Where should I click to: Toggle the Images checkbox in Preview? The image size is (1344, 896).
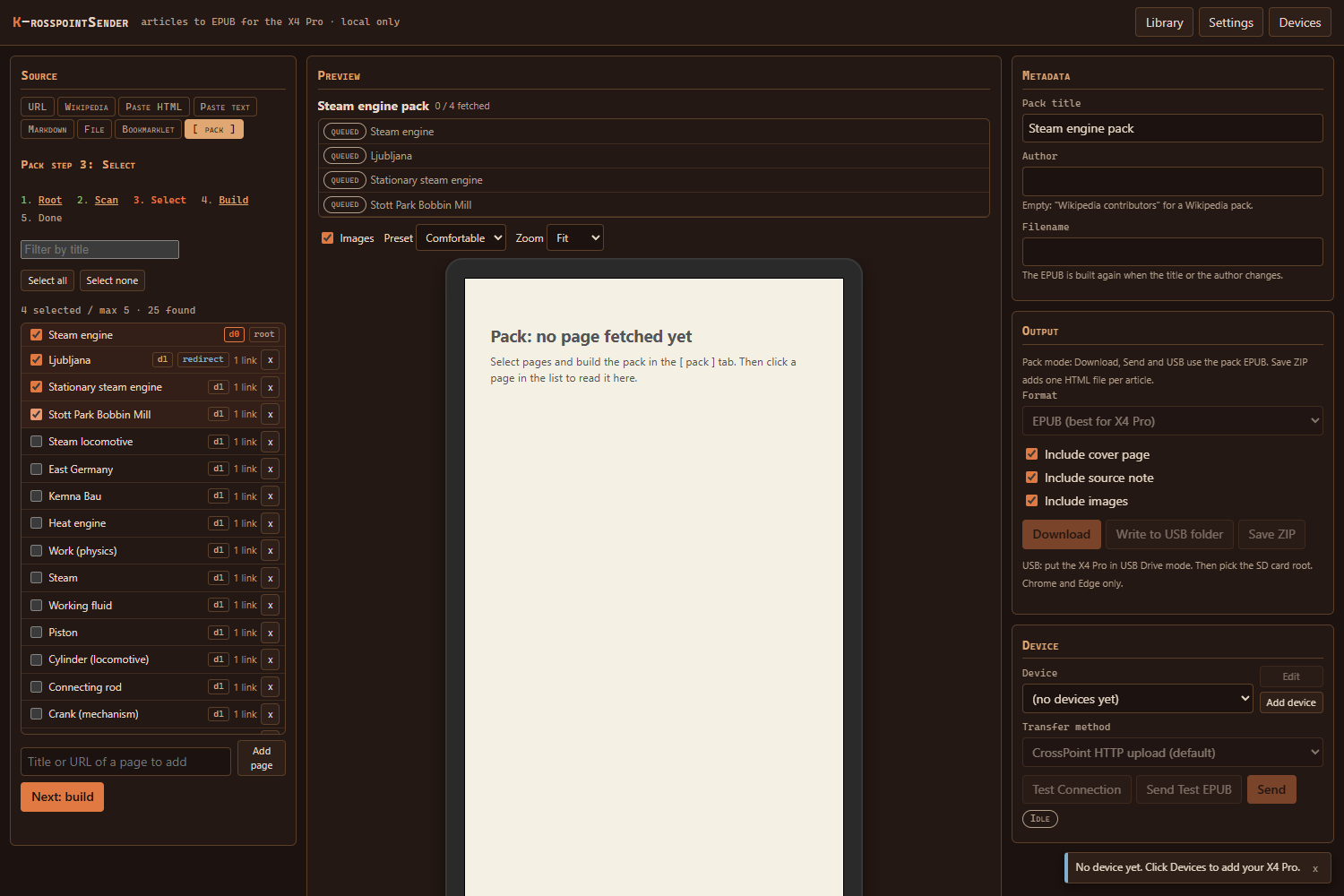(x=327, y=237)
